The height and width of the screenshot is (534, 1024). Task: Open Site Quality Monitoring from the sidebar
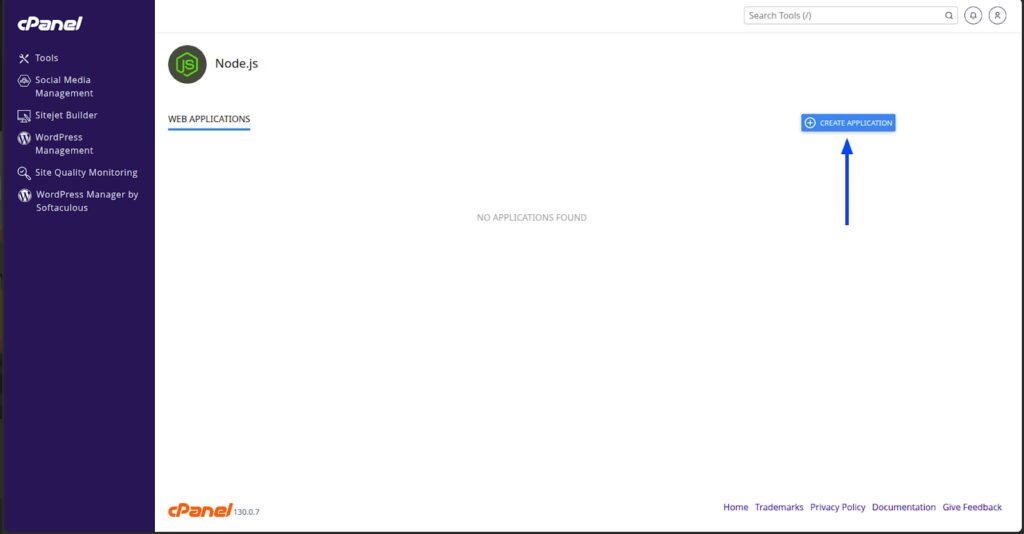coord(86,172)
